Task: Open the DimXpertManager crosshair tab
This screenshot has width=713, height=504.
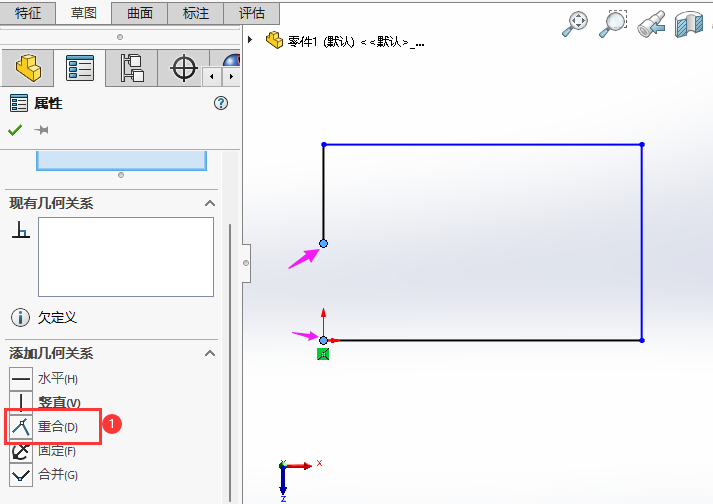Action: click(x=183, y=68)
